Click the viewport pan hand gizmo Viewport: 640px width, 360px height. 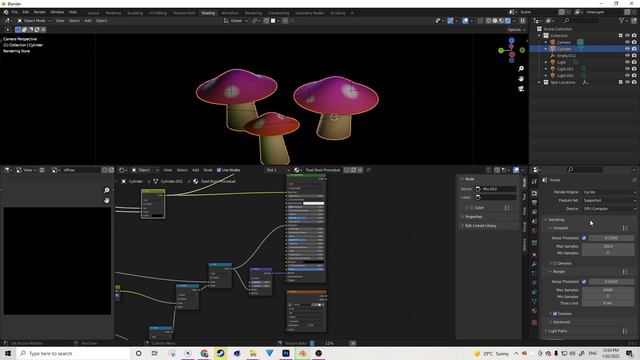(521, 78)
